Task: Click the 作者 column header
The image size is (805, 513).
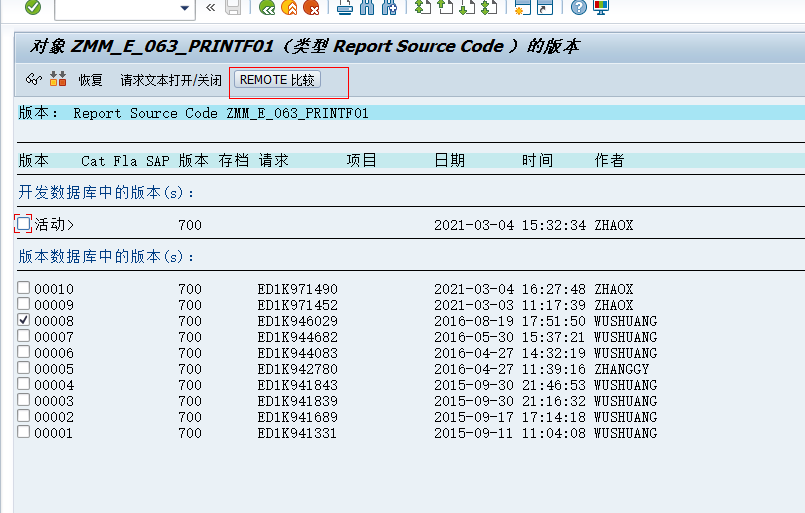Action: [x=609, y=160]
